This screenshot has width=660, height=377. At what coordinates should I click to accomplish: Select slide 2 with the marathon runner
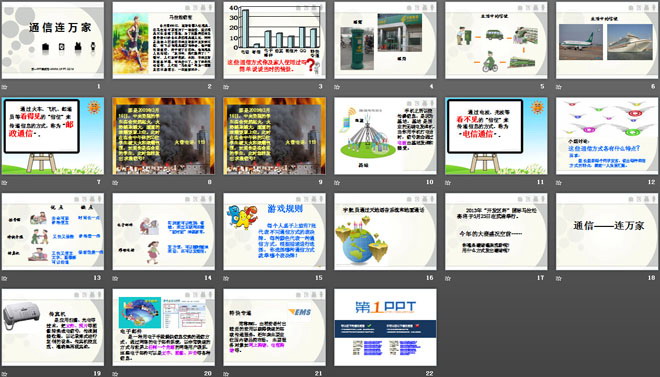pos(164,40)
